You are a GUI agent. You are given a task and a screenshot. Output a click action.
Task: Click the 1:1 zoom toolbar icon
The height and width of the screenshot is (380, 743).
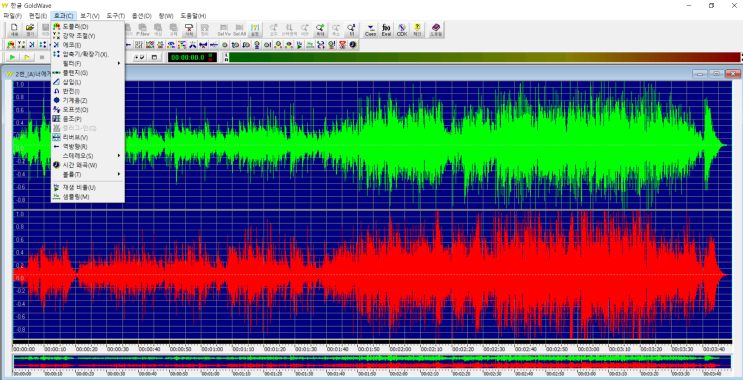click(x=351, y=29)
